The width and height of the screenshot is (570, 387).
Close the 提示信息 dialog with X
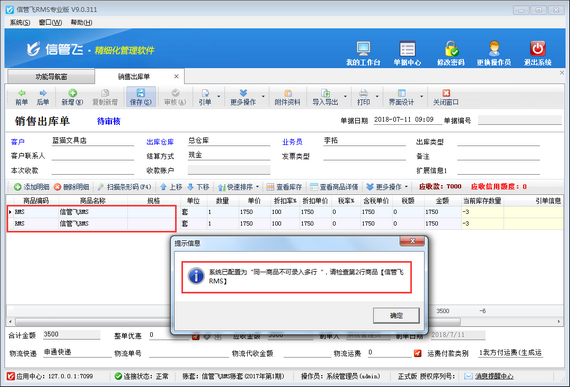[412, 241]
